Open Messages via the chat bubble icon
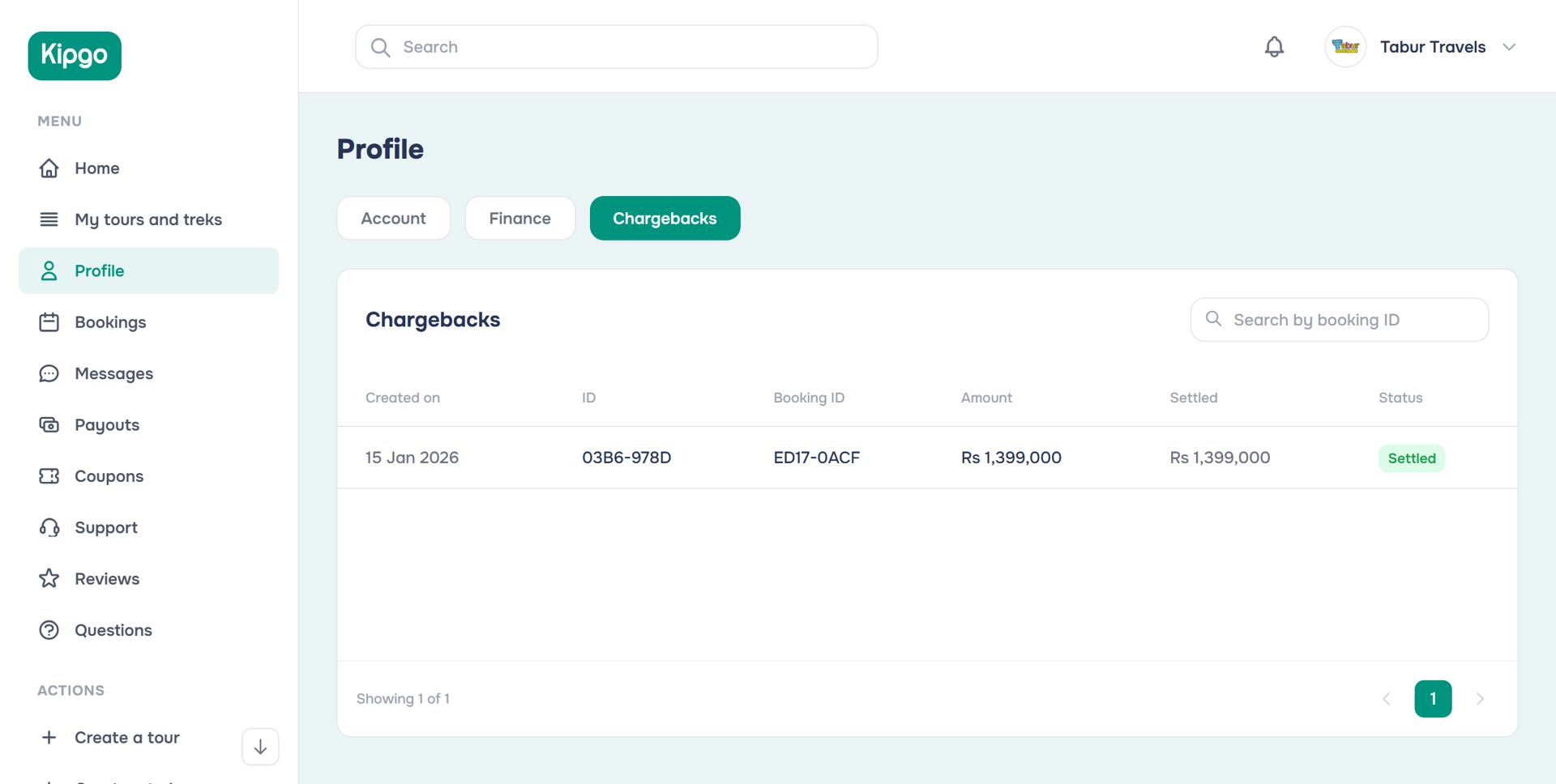1556x784 pixels. pyautogui.click(x=49, y=373)
